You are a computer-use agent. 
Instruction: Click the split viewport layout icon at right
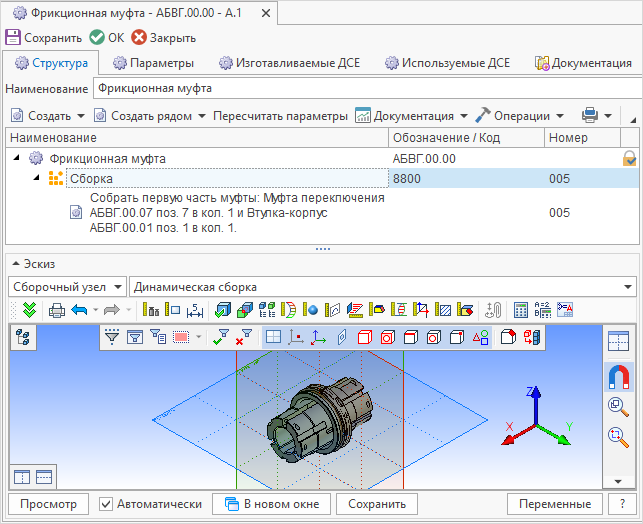[x=618, y=341]
